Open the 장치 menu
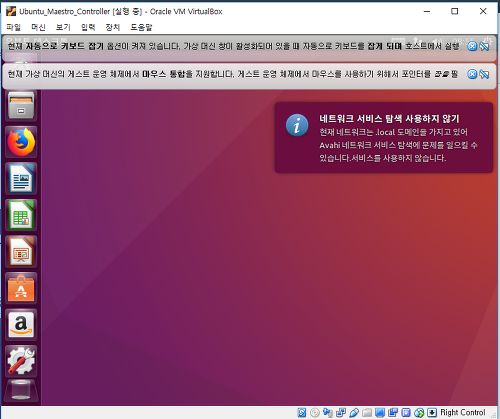The width and height of the screenshot is (500, 419). (113, 27)
